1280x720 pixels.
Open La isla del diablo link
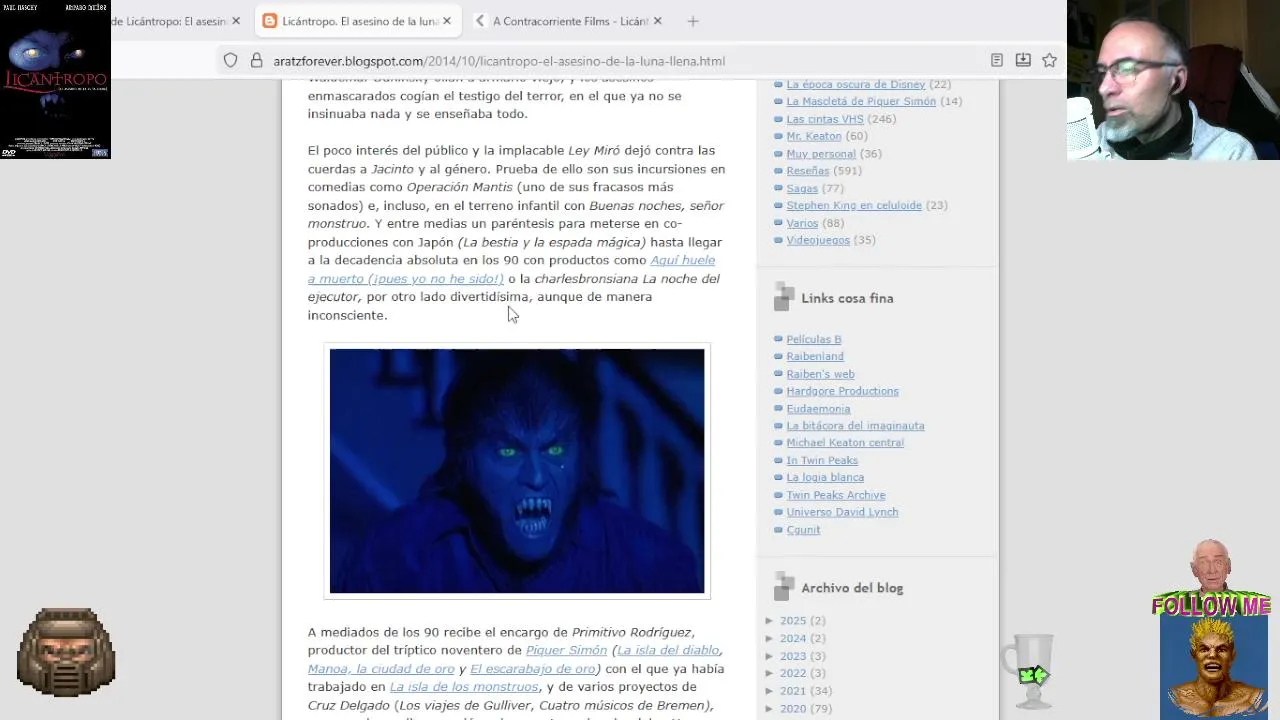coord(667,650)
